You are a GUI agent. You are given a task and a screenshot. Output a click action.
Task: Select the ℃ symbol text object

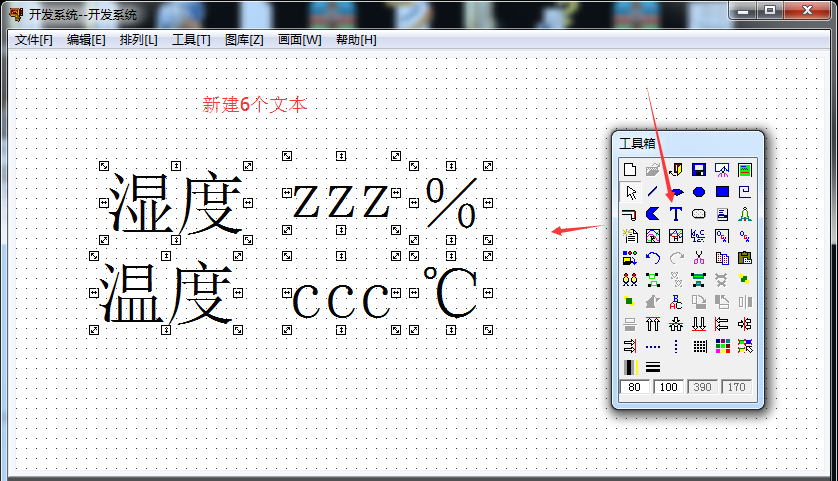451,293
